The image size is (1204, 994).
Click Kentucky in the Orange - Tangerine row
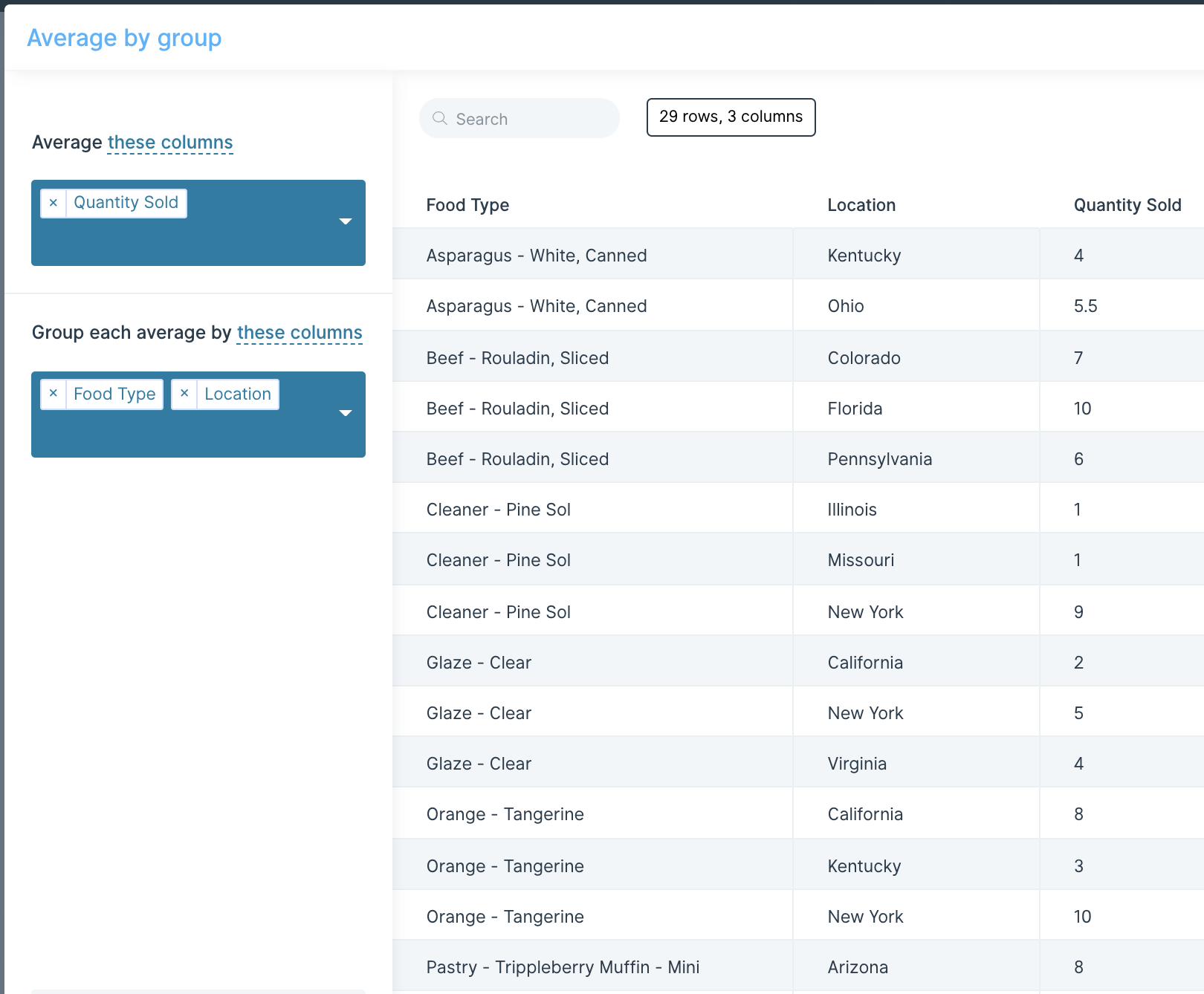[864, 866]
